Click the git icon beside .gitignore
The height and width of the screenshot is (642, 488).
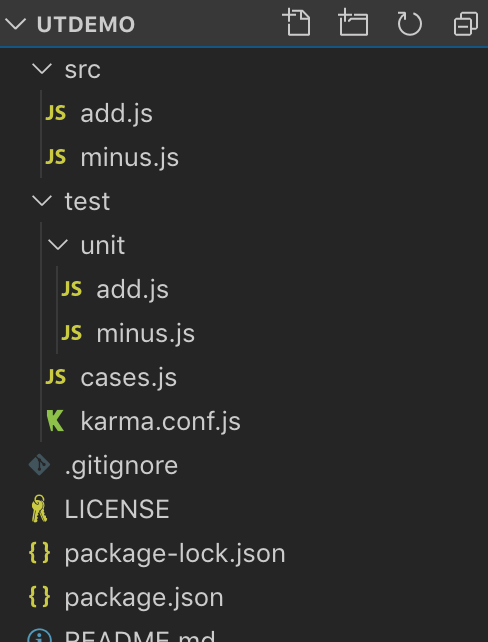[39, 465]
